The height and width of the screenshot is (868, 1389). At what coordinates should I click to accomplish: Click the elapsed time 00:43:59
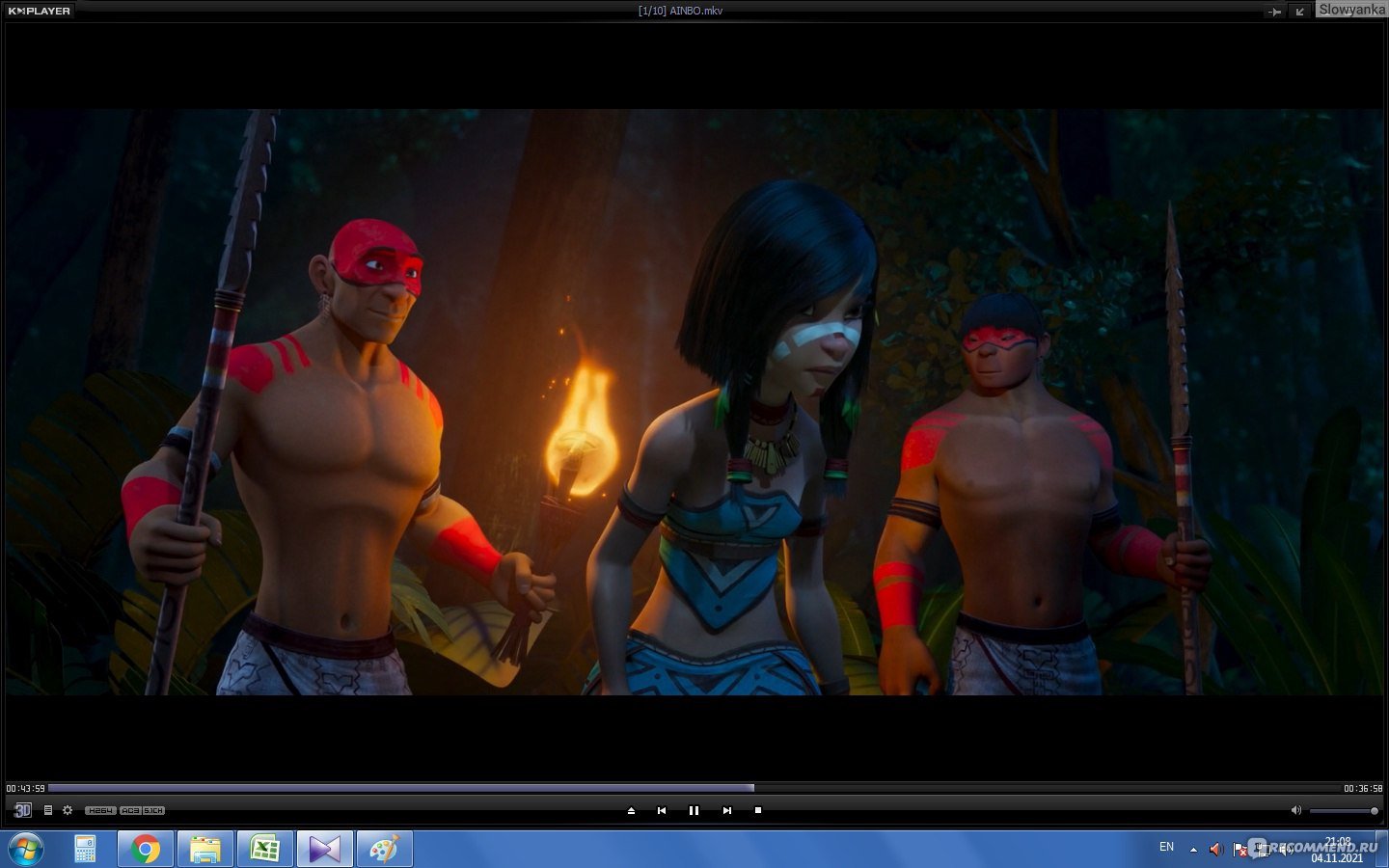click(25, 789)
